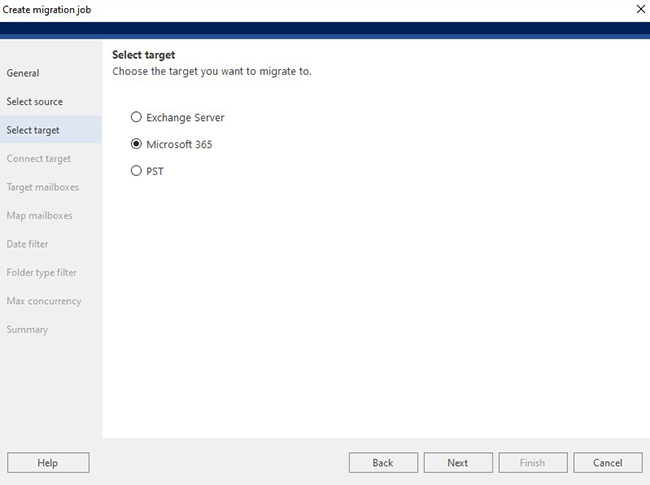
Task: Click the Create migration job title bar
Action: click(300, 9)
